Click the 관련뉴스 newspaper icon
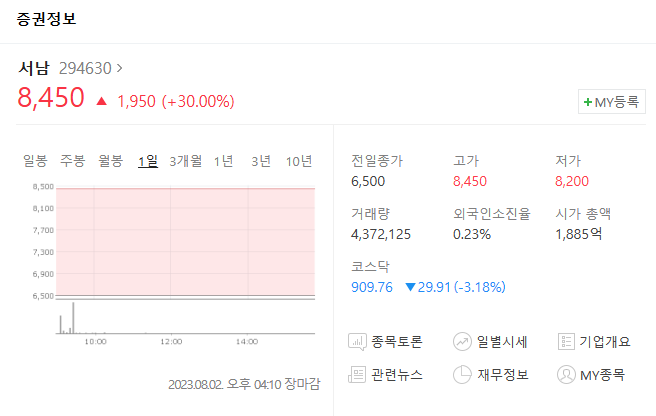The image size is (656, 416). 357,375
